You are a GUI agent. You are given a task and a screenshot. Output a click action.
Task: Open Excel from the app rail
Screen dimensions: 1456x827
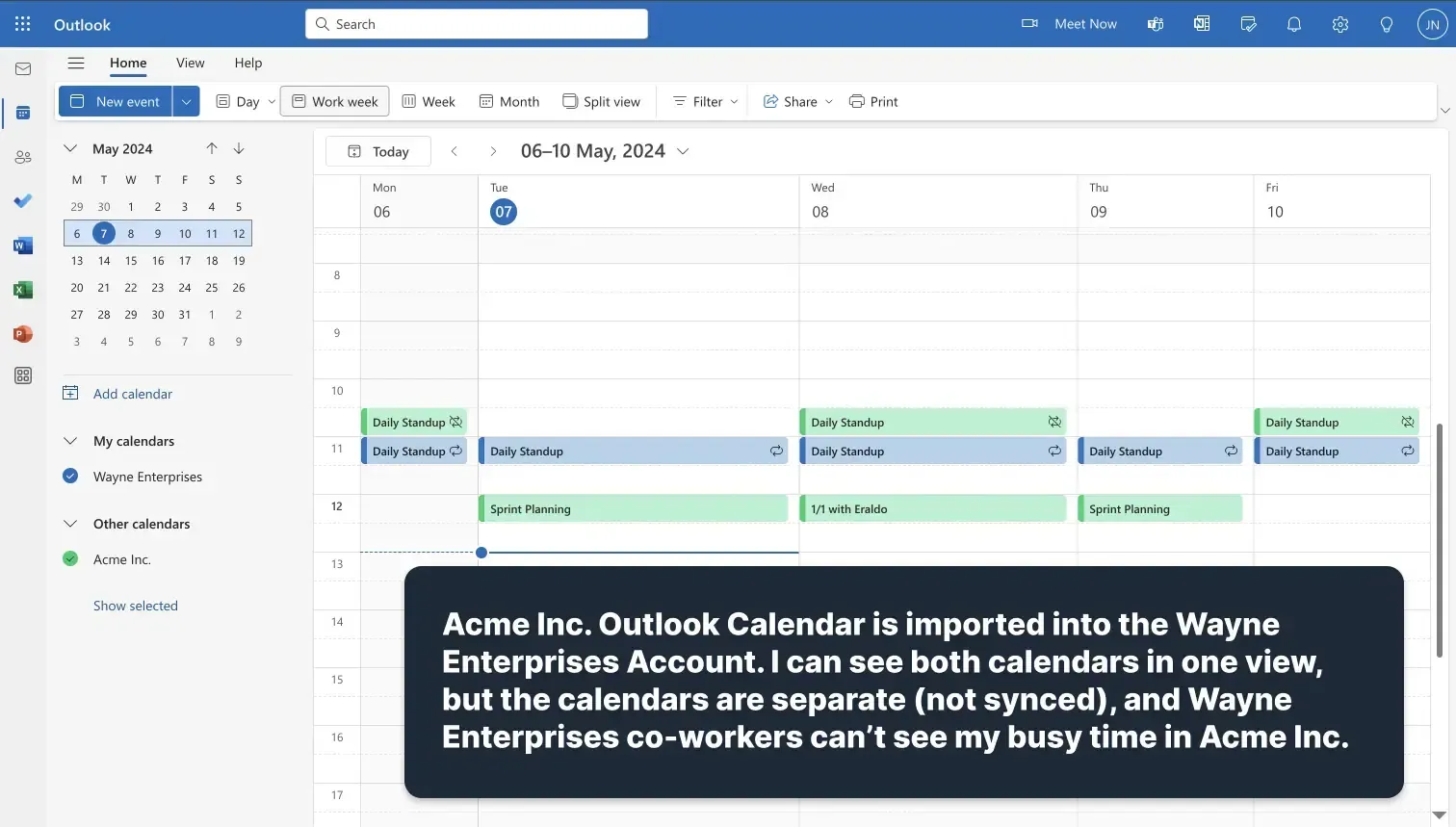pos(23,289)
